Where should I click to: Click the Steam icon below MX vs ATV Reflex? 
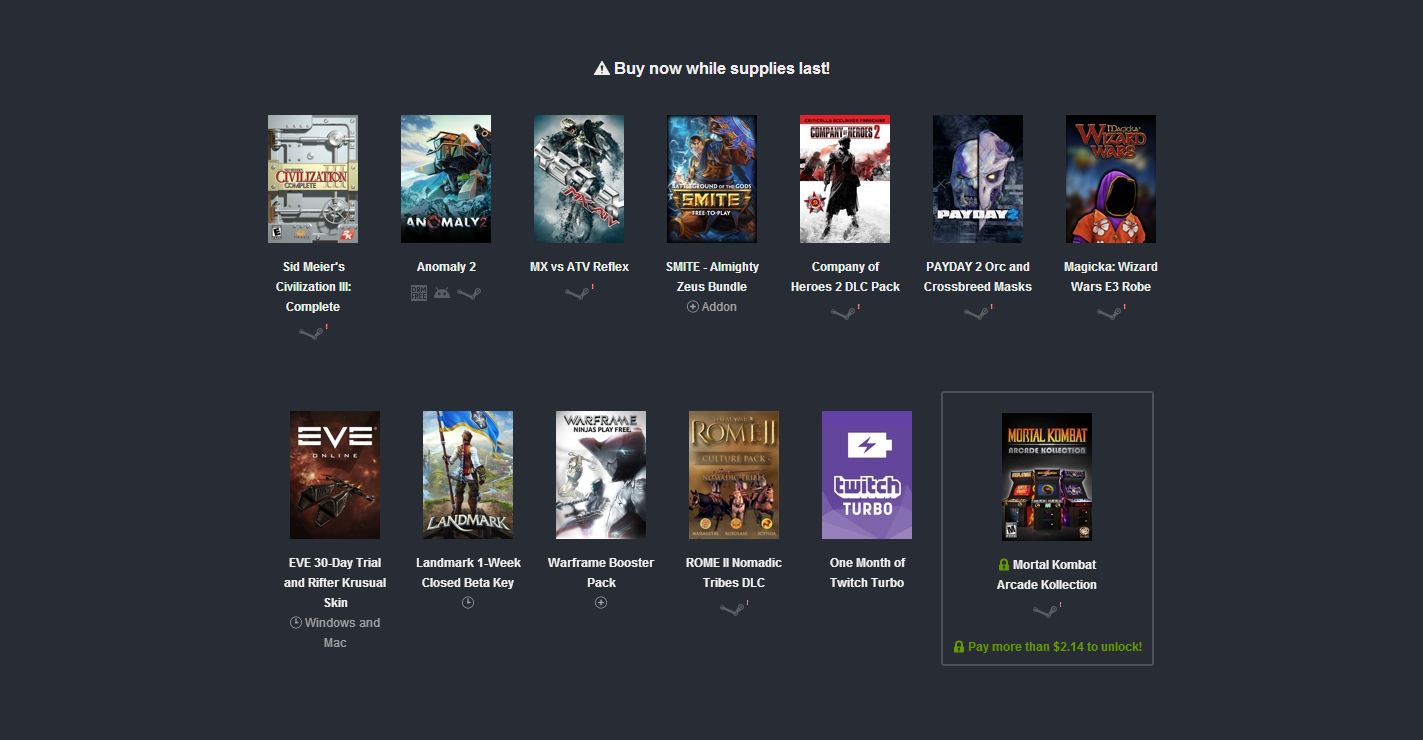577,293
